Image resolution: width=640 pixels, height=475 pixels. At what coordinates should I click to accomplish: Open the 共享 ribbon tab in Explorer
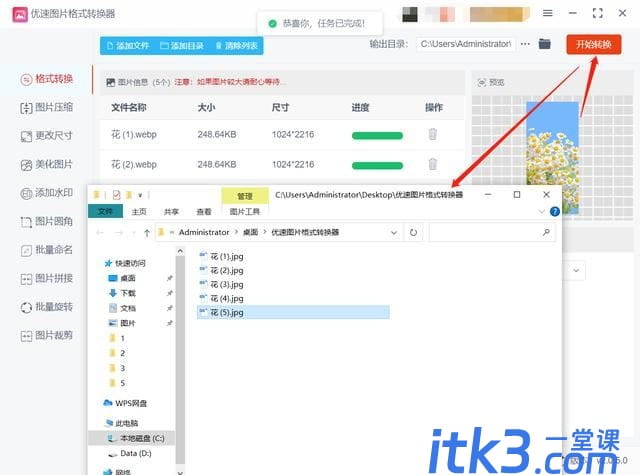pos(171,211)
